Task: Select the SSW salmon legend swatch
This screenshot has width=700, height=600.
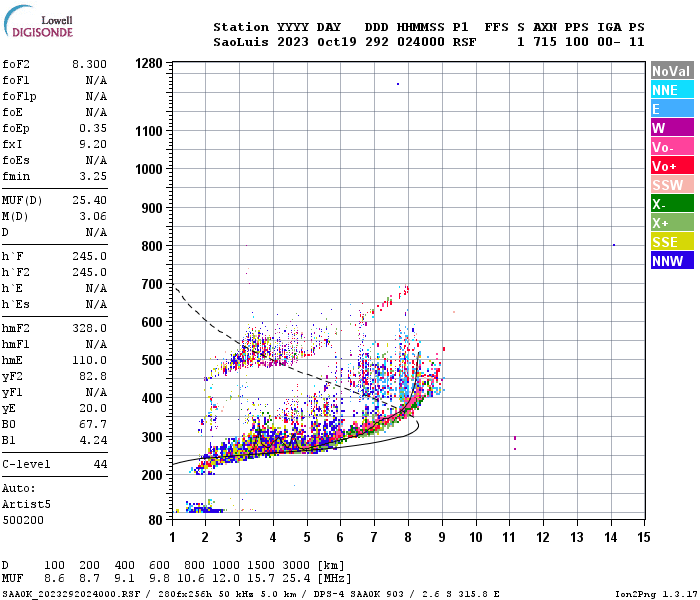Action: (x=672, y=185)
